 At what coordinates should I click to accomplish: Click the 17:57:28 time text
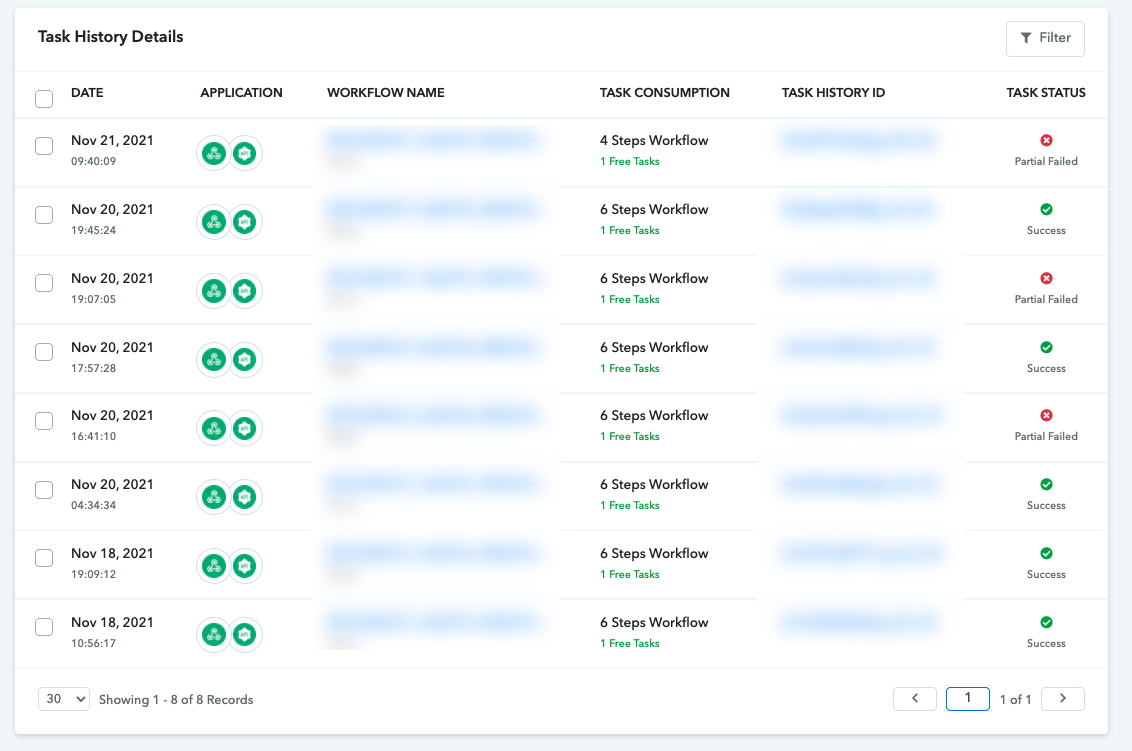[93, 368]
